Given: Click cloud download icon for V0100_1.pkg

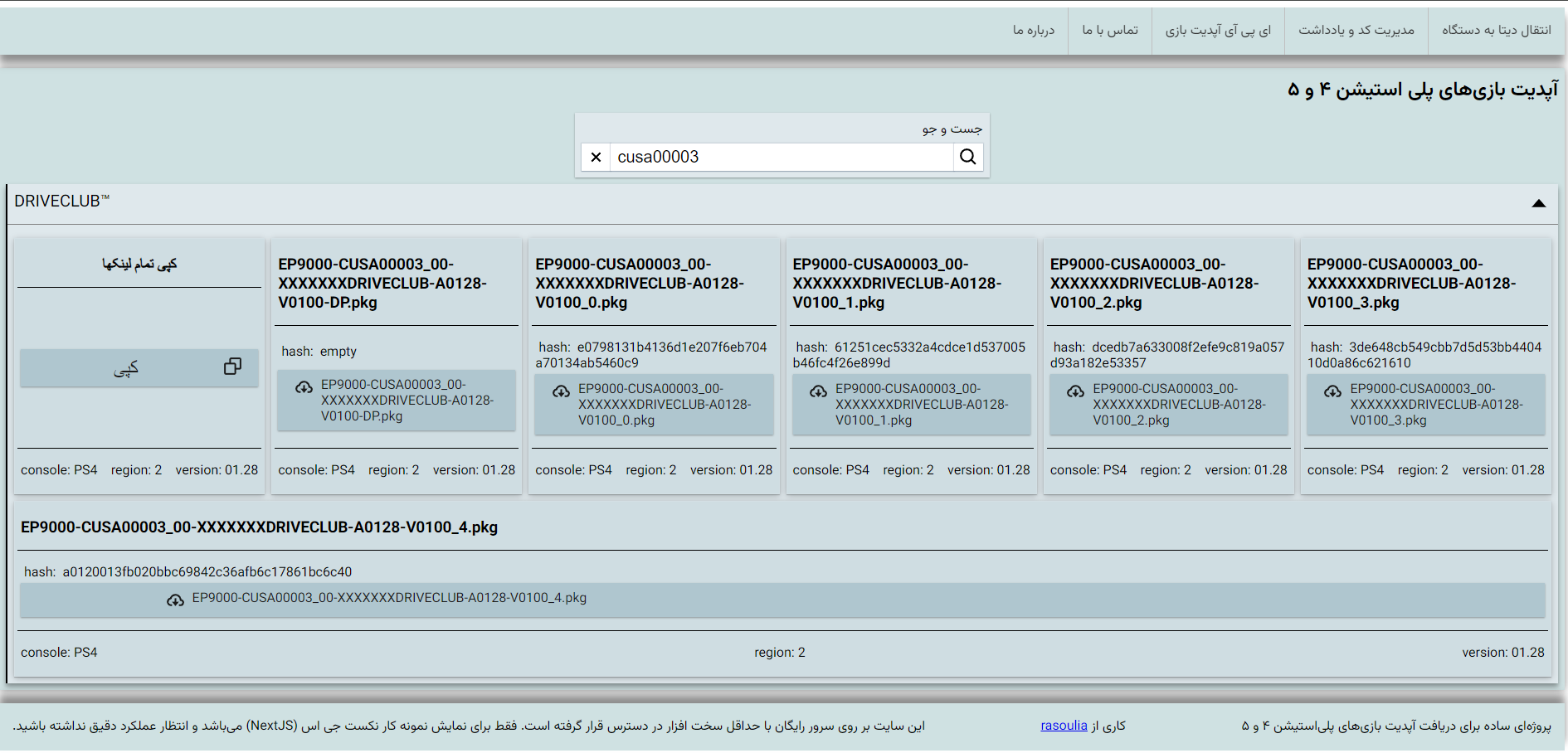Looking at the screenshot, I should pyautogui.click(x=818, y=391).
